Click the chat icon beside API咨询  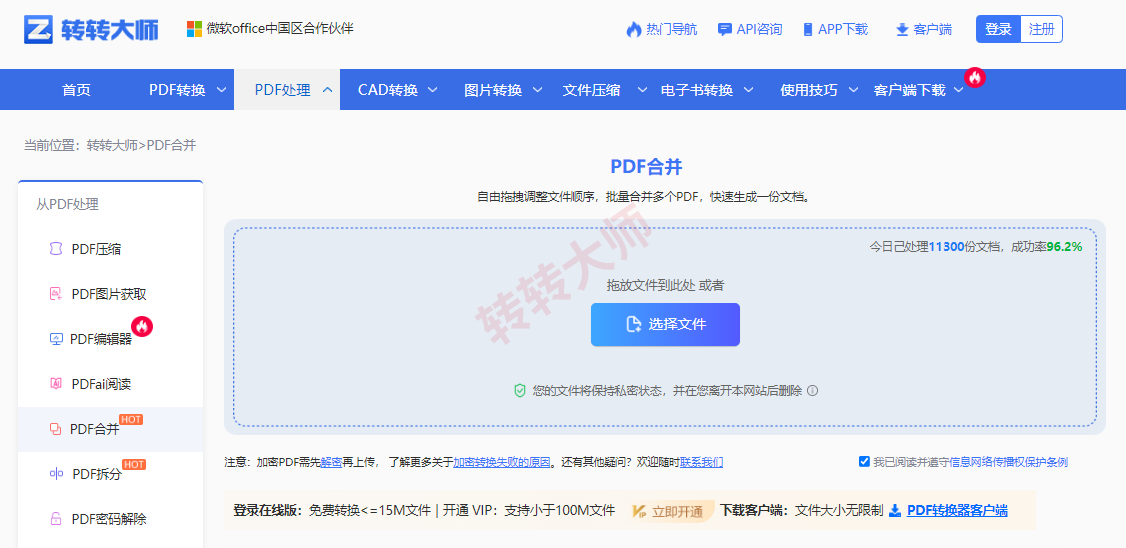[x=725, y=29]
